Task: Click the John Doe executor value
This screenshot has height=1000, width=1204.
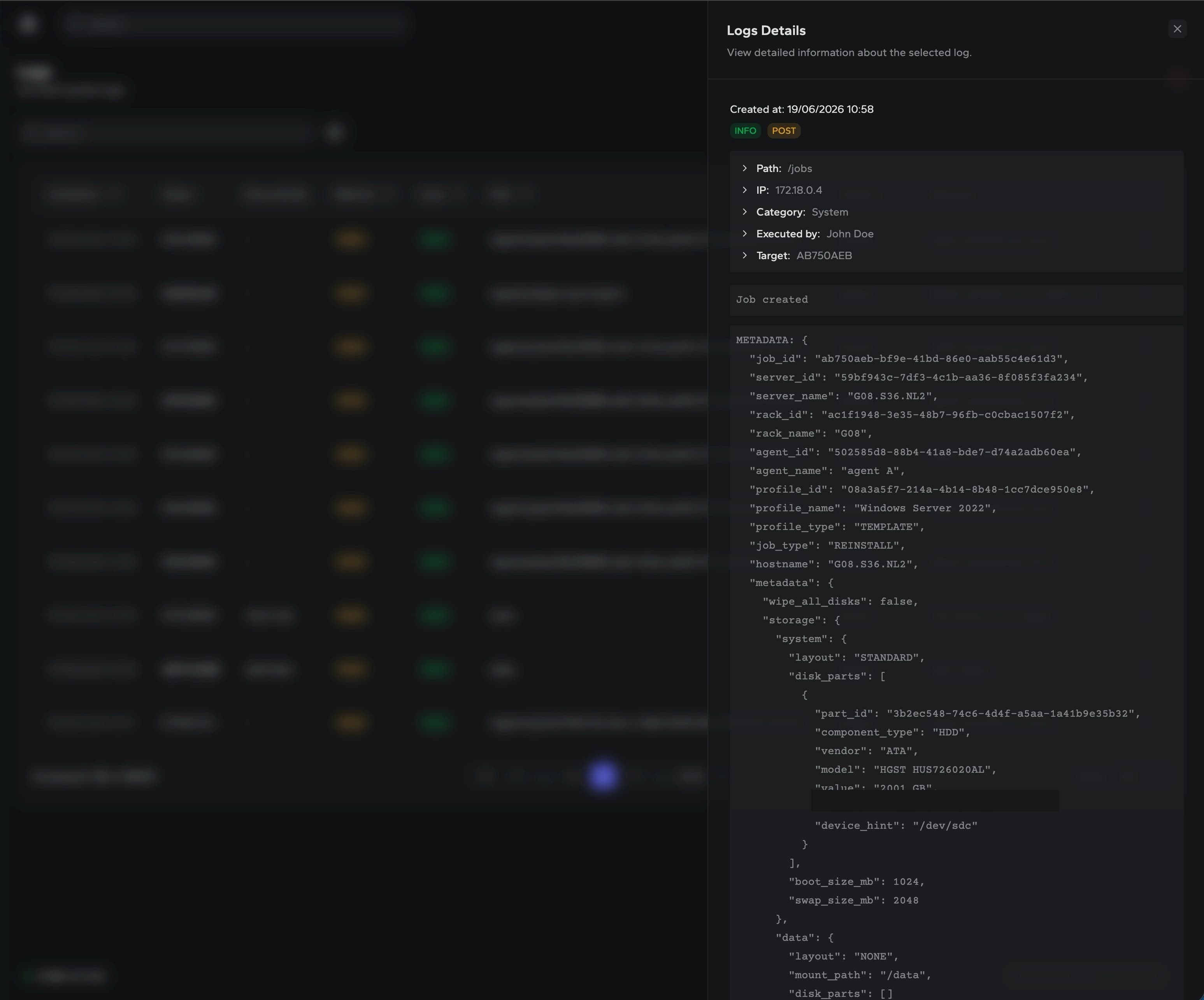Action: 849,233
